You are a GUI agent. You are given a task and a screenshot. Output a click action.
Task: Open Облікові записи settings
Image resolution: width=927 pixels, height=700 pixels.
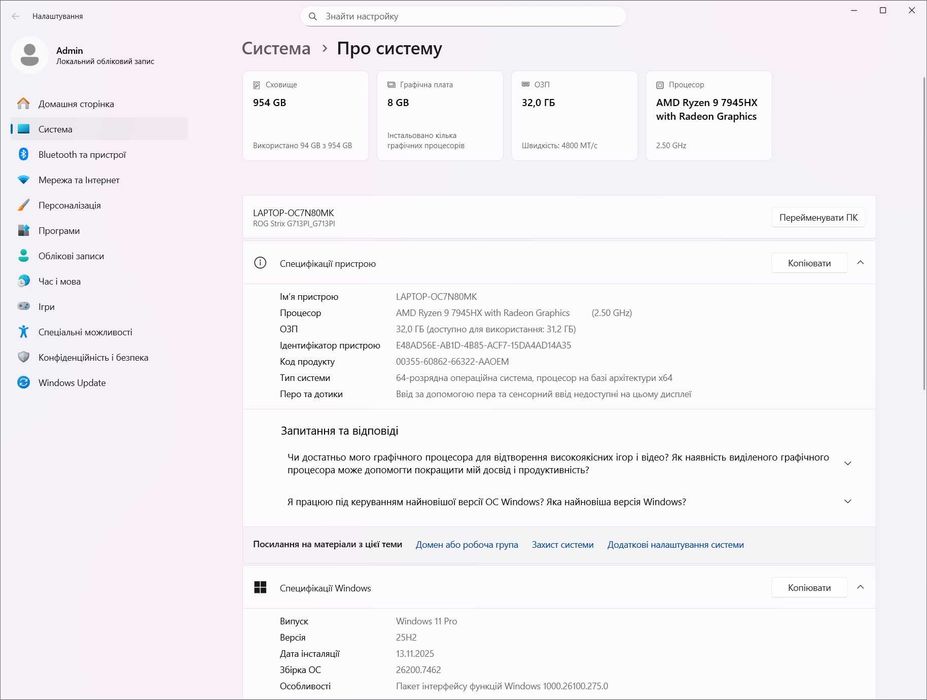(99, 256)
